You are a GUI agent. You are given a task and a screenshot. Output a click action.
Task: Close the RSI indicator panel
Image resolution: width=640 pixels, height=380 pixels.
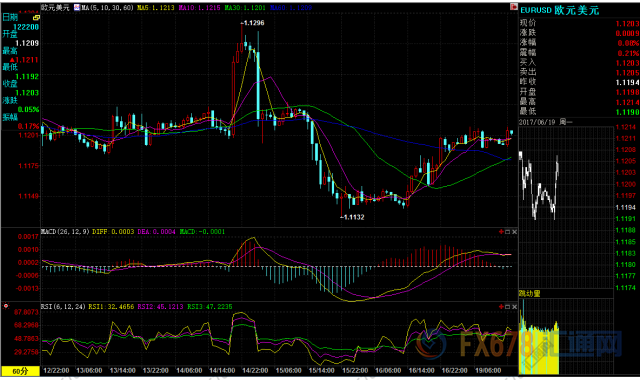[x=514, y=307]
